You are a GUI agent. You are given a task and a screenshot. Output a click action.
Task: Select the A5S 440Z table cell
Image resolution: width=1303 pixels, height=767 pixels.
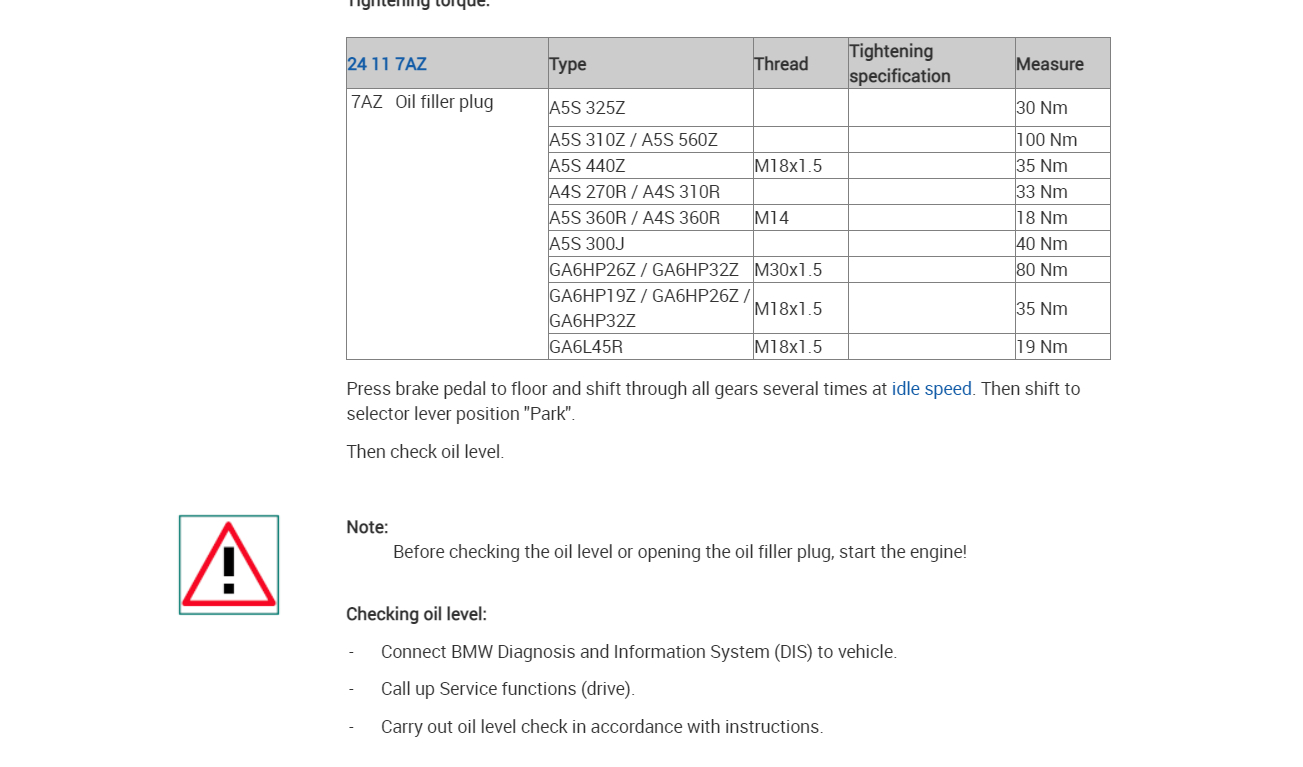[587, 166]
